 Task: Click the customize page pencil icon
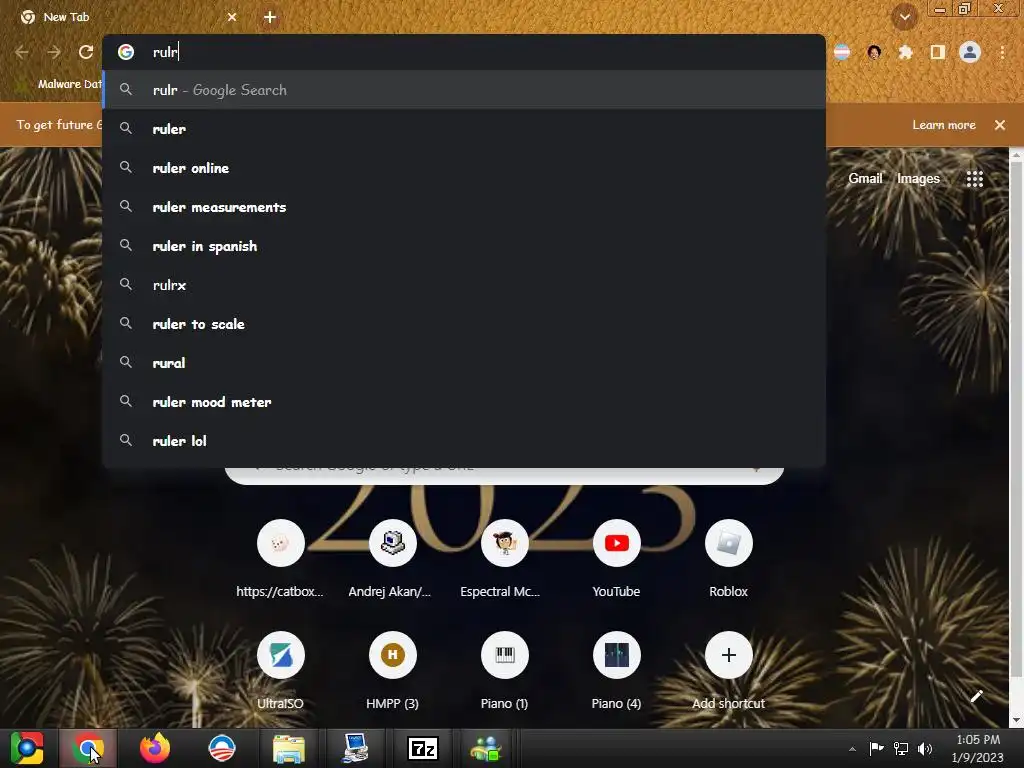click(x=976, y=696)
